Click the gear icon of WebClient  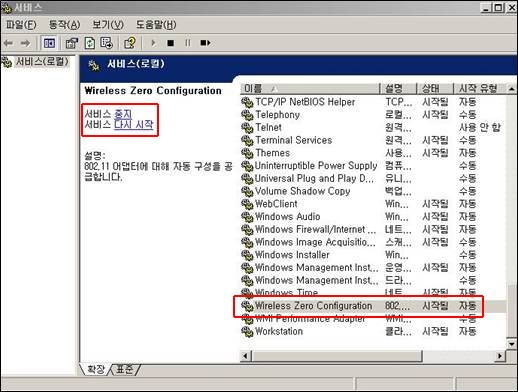click(x=247, y=204)
